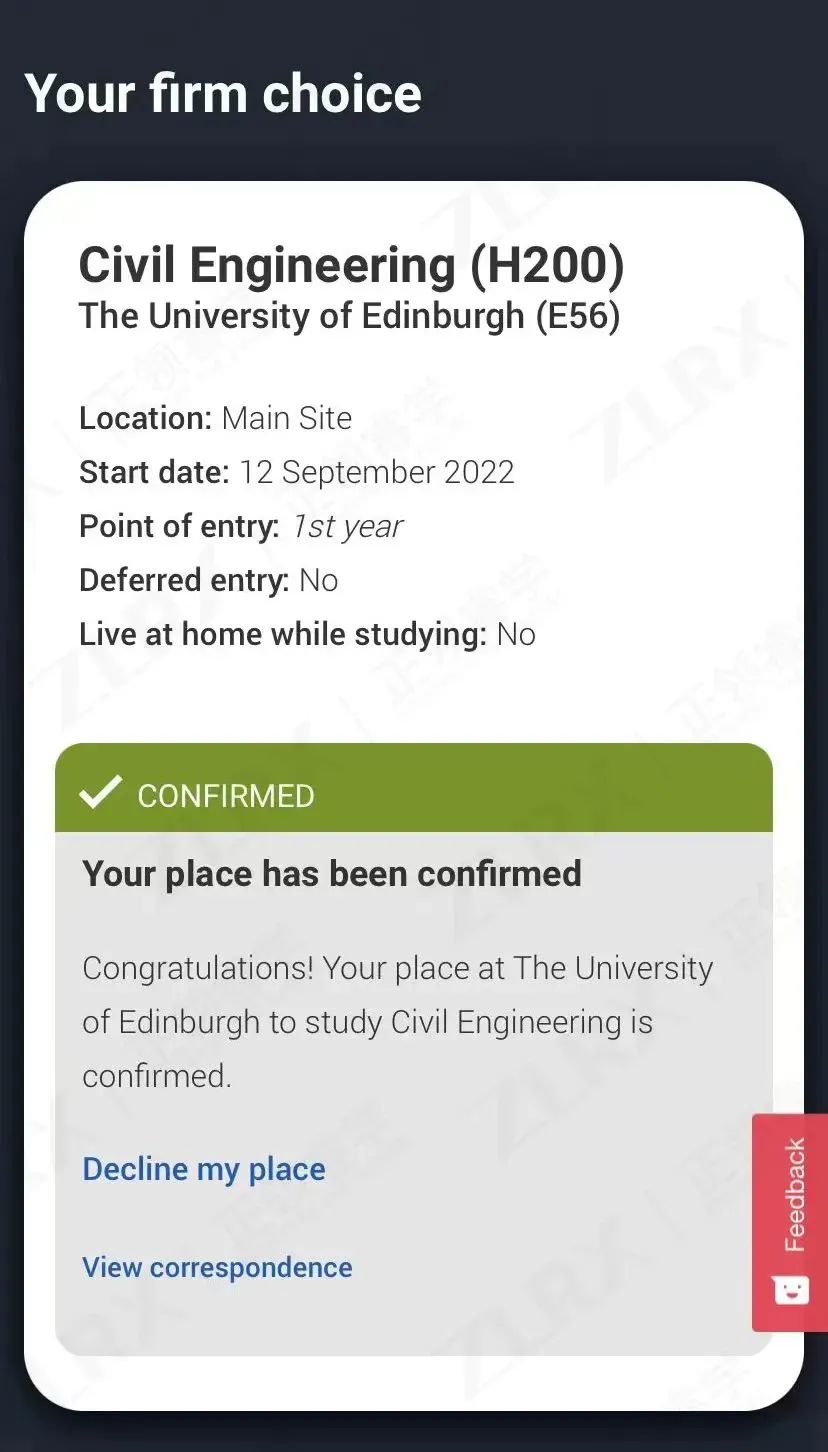Click Your place has been confirmed heading

[x=332, y=873]
